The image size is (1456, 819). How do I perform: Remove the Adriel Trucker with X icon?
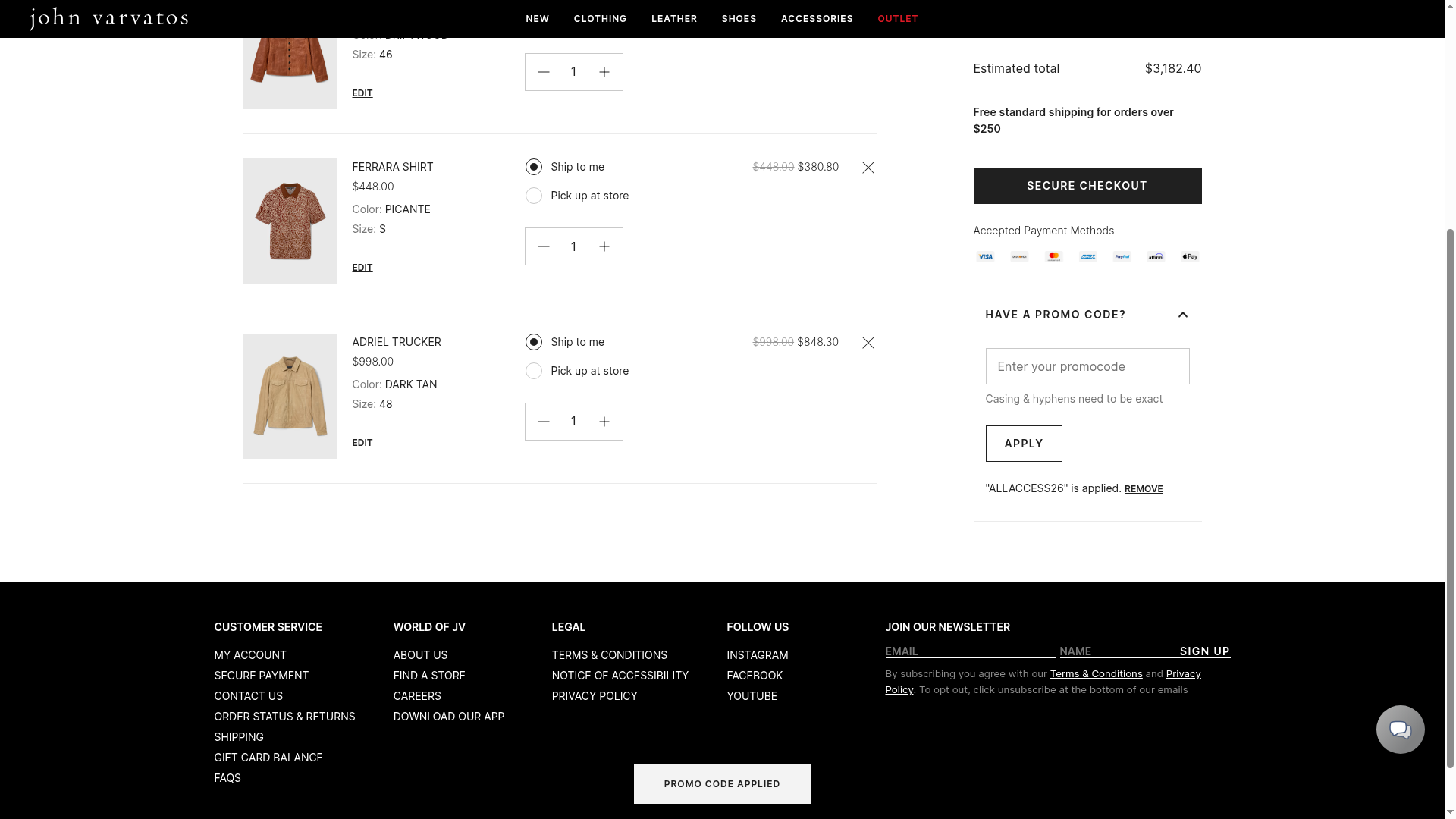[x=868, y=343]
